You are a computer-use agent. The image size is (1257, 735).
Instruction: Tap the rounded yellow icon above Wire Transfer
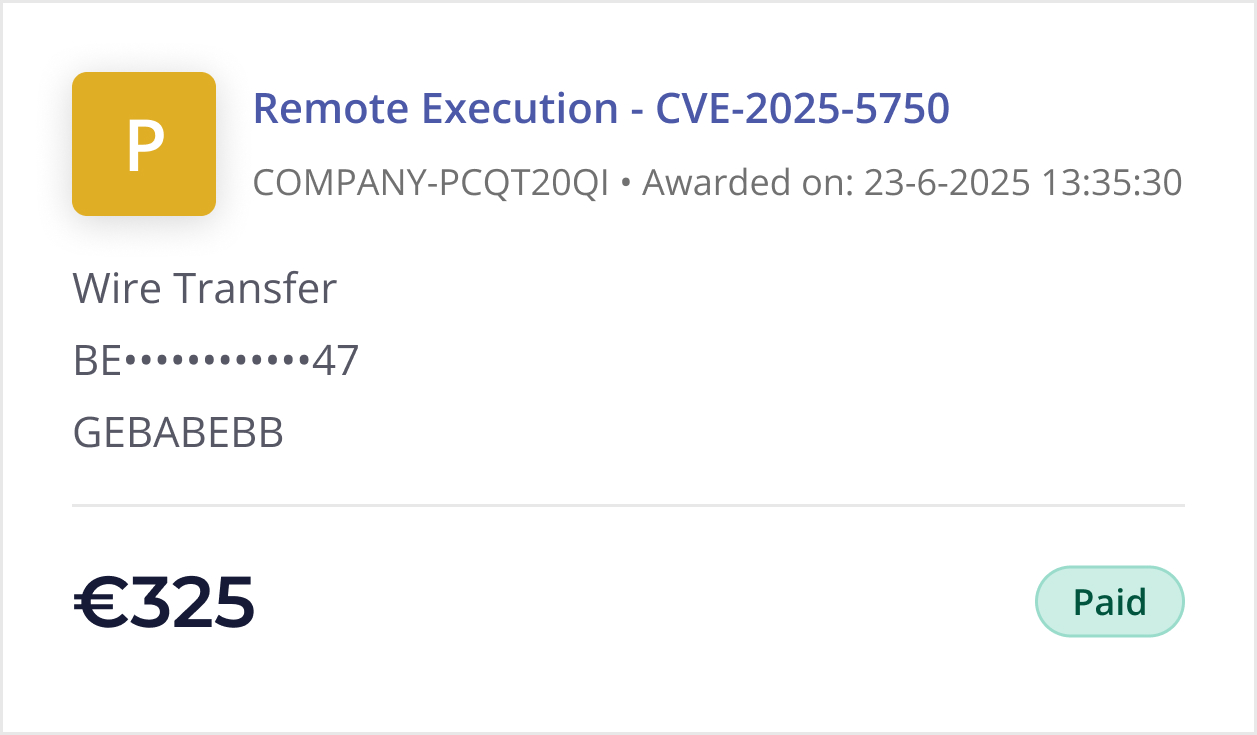(144, 143)
